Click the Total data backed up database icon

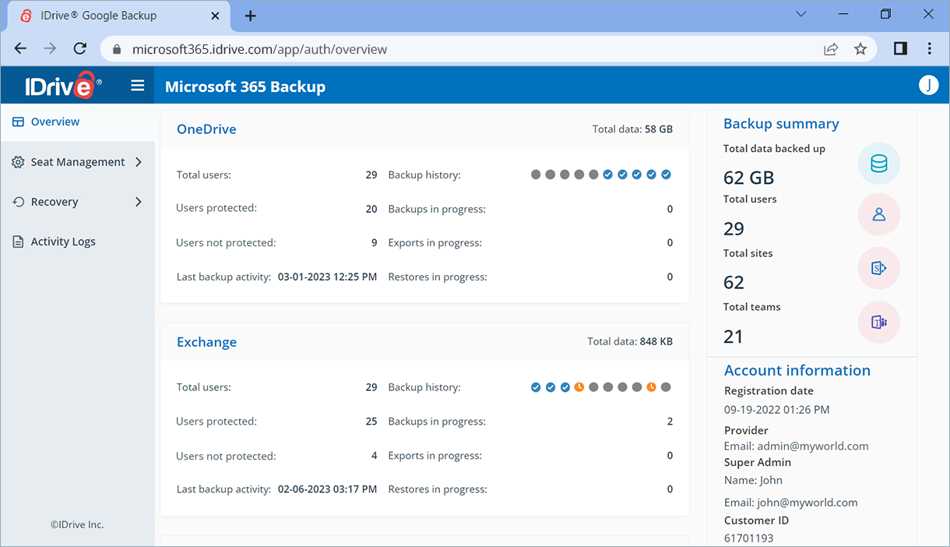879,164
